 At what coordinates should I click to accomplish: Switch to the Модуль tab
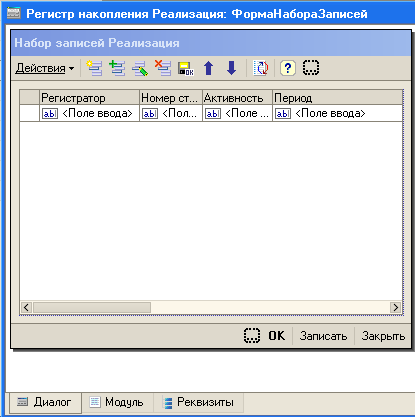click(x=117, y=402)
